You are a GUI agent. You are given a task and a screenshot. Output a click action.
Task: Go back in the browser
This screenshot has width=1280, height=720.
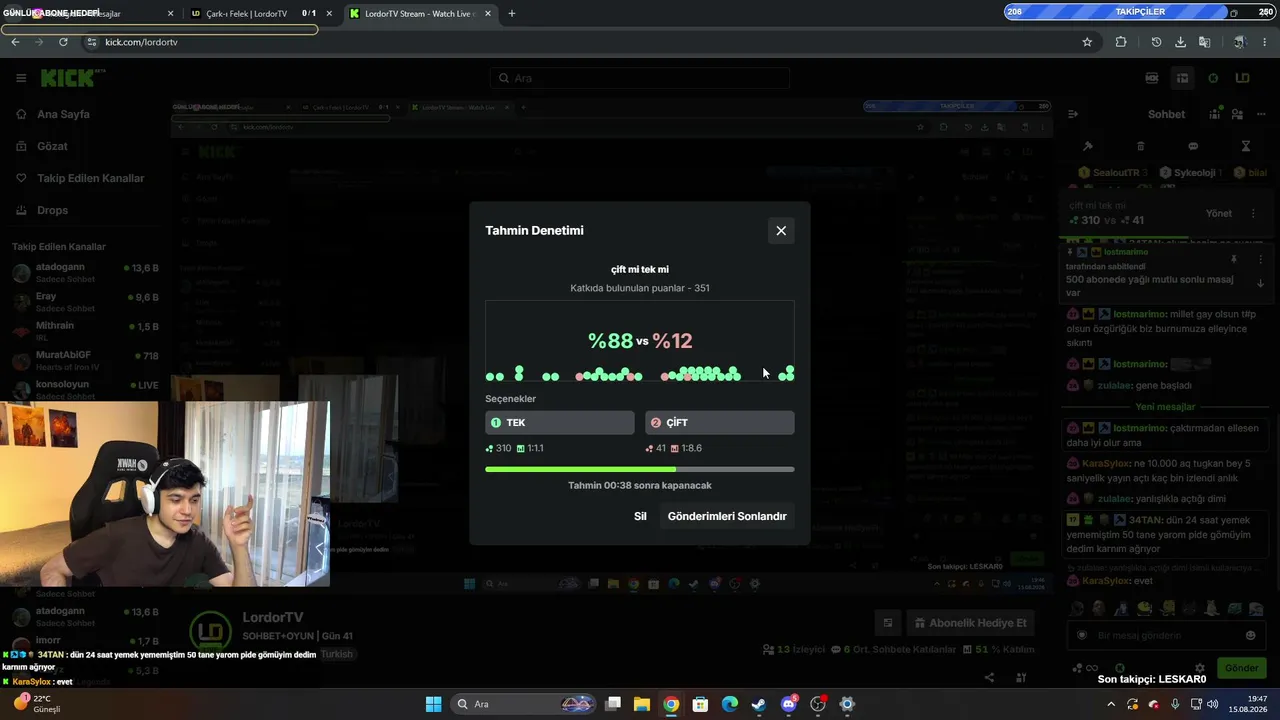pyautogui.click(x=15, y=42)
